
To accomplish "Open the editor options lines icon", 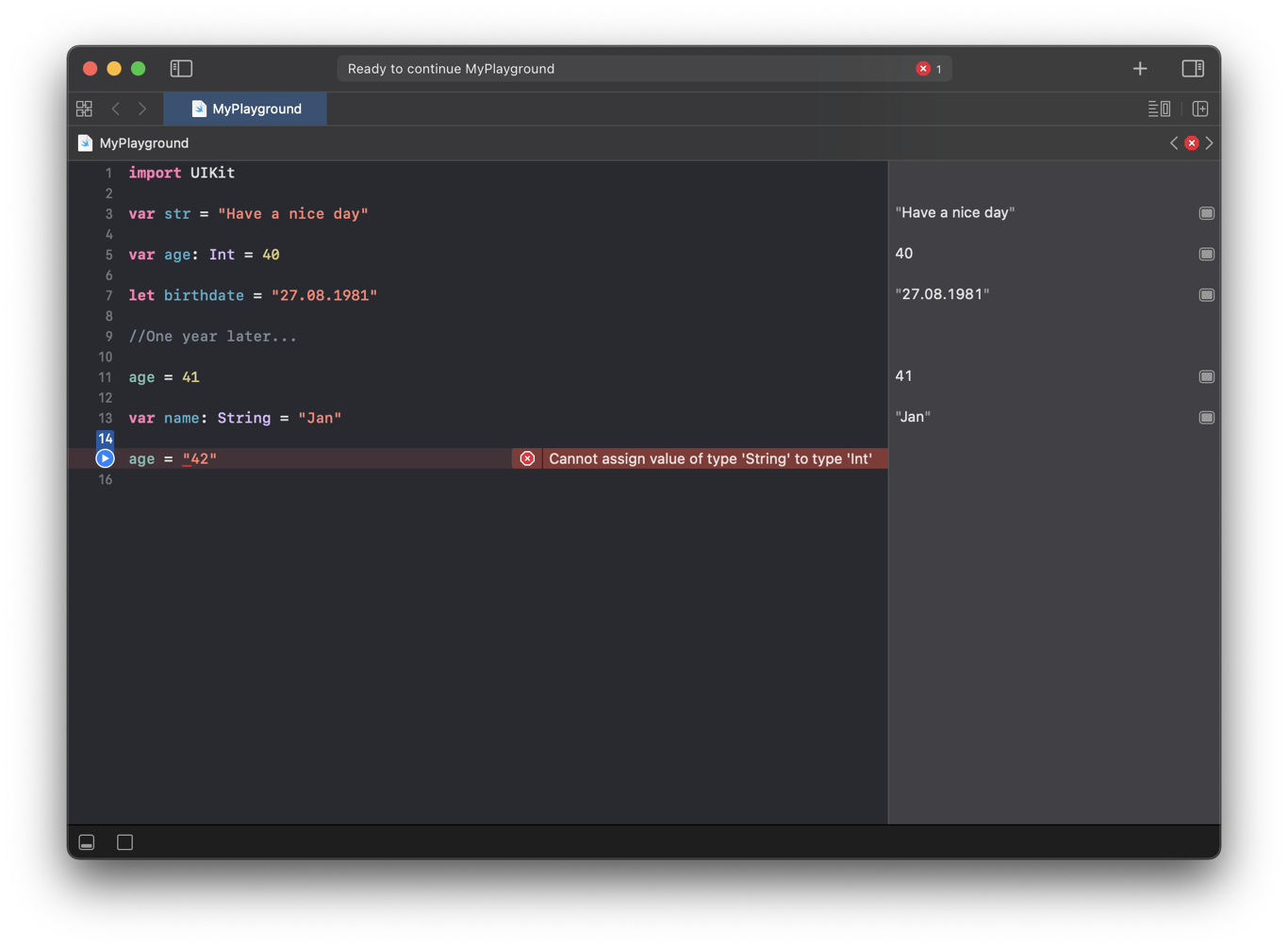I will point(1159,108).
